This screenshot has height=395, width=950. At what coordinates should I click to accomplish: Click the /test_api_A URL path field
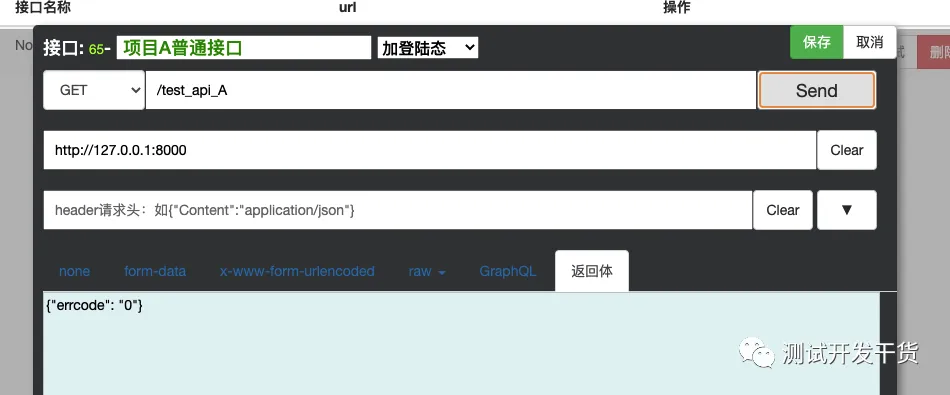click(x=450, y=90)
